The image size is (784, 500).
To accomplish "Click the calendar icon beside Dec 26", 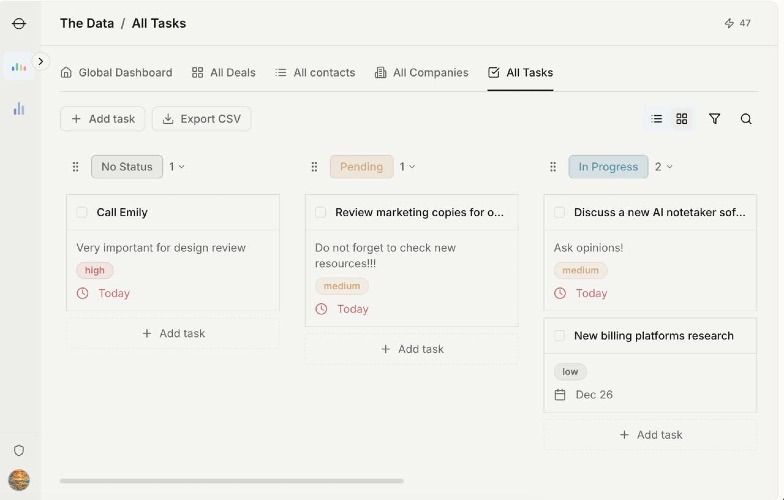I will pos(560,394).
